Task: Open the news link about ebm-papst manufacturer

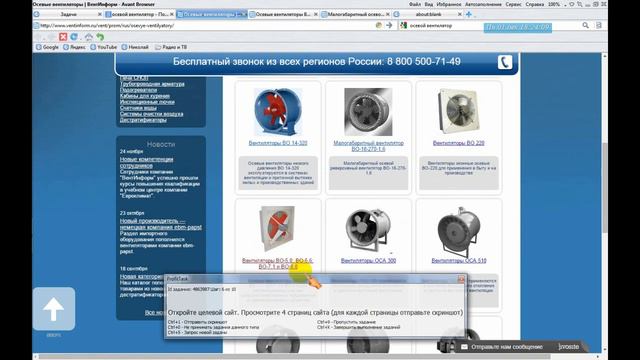Action: click(160, 224)
